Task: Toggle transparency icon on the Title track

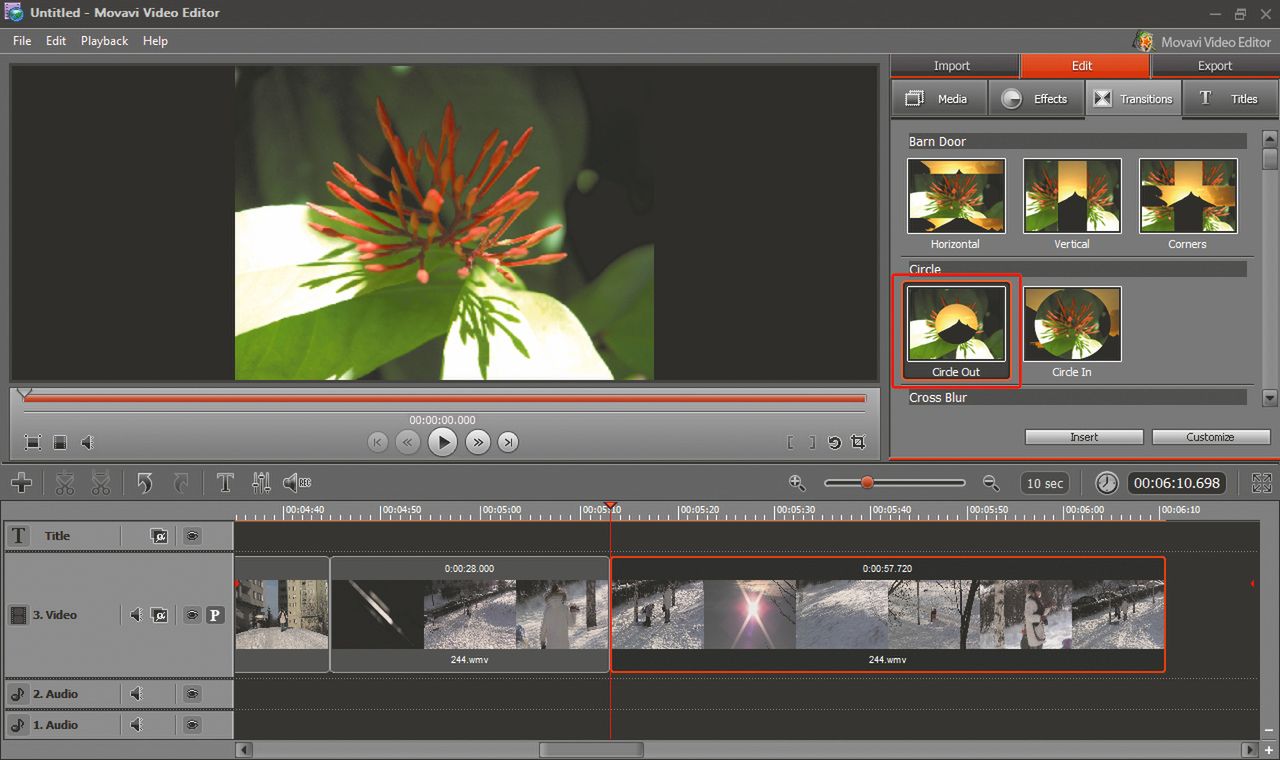Action: [x=159, y=536]
